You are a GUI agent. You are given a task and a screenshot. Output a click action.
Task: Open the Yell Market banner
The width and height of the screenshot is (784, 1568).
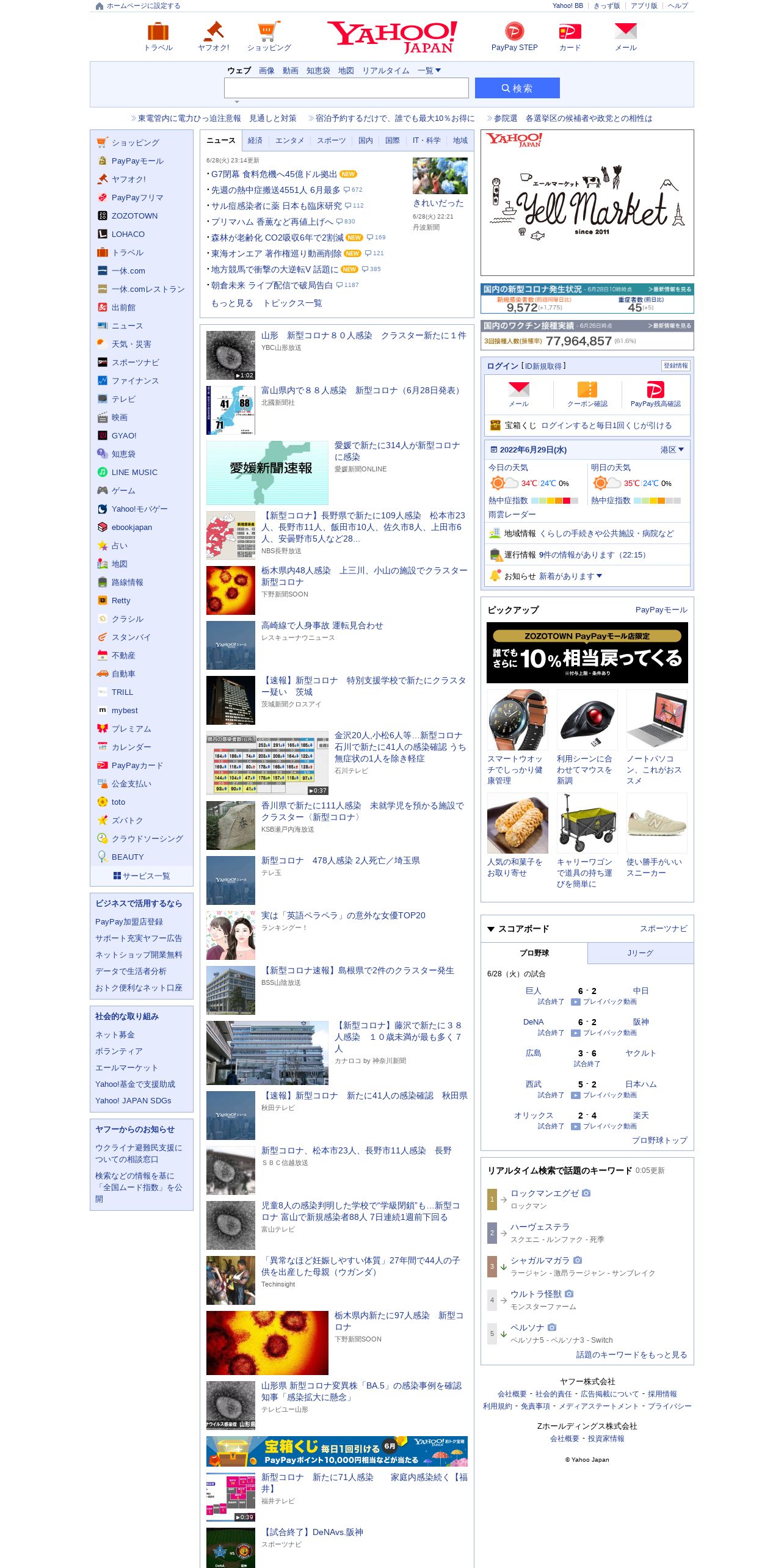587,203
